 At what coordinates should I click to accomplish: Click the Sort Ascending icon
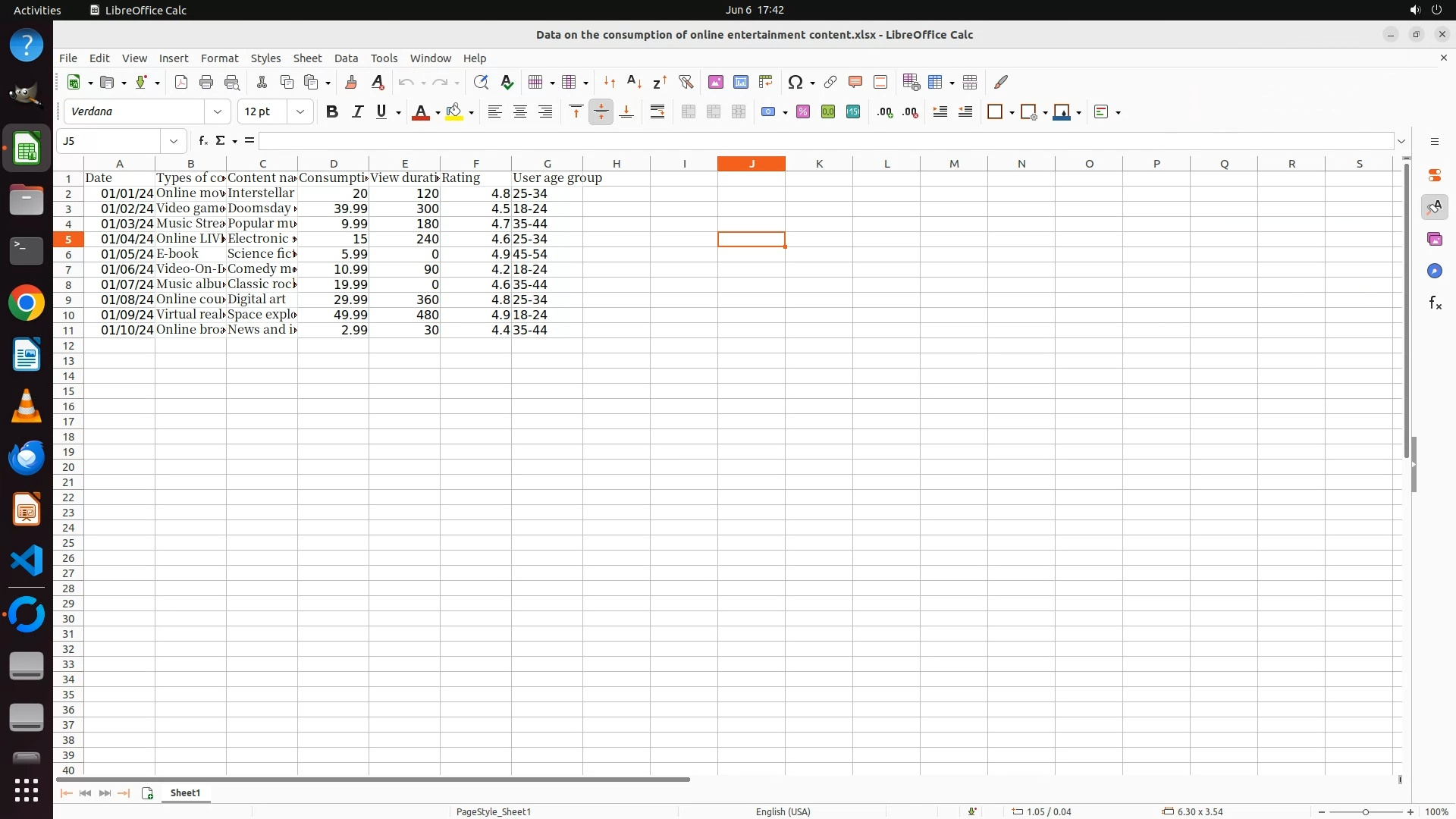635,82
